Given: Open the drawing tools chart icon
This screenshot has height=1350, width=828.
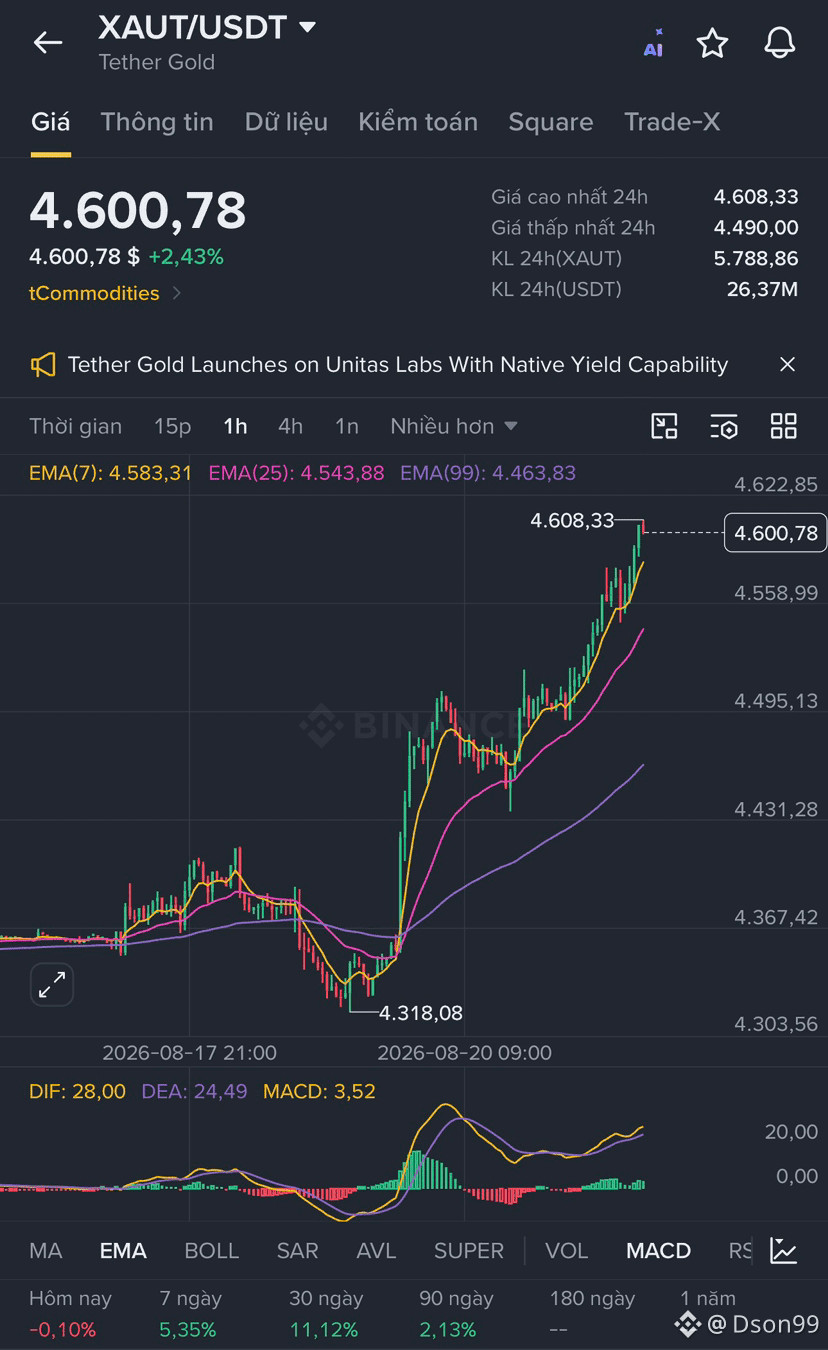Looking at the screenshot, I should (664, 426).
